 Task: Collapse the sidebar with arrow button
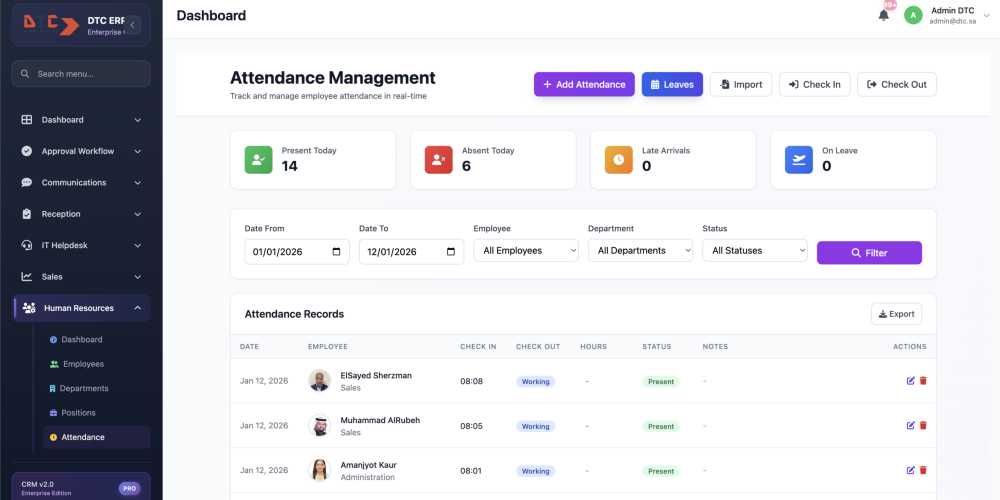tap(133, 25)
